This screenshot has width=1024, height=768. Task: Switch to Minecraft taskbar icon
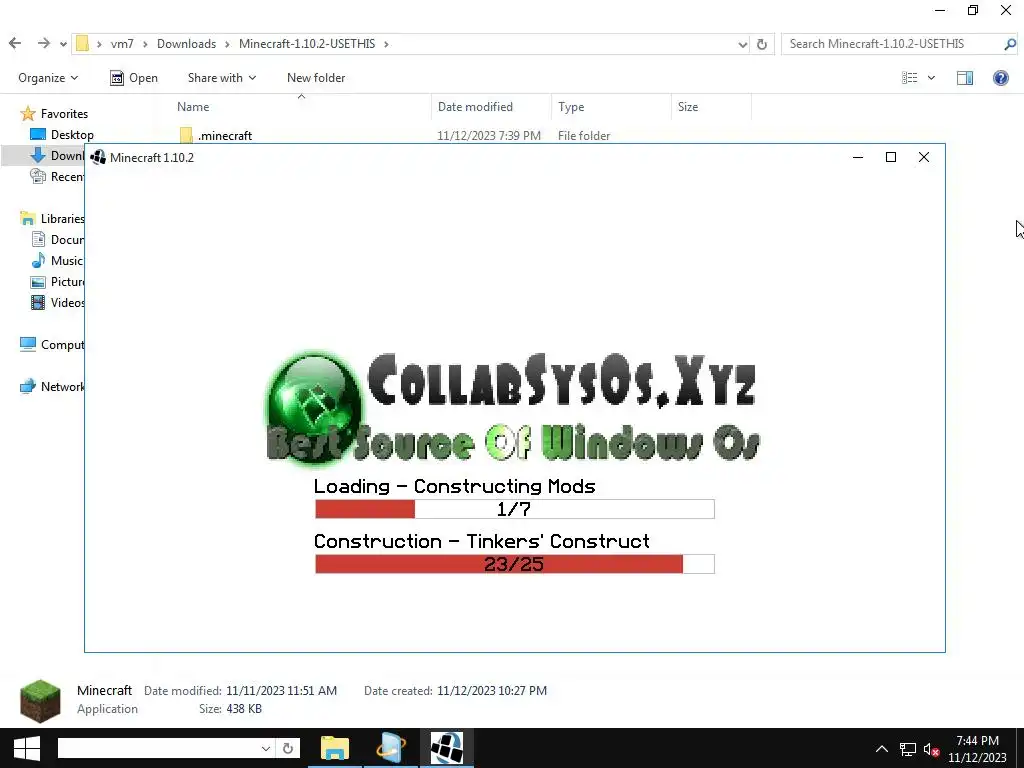447,748
